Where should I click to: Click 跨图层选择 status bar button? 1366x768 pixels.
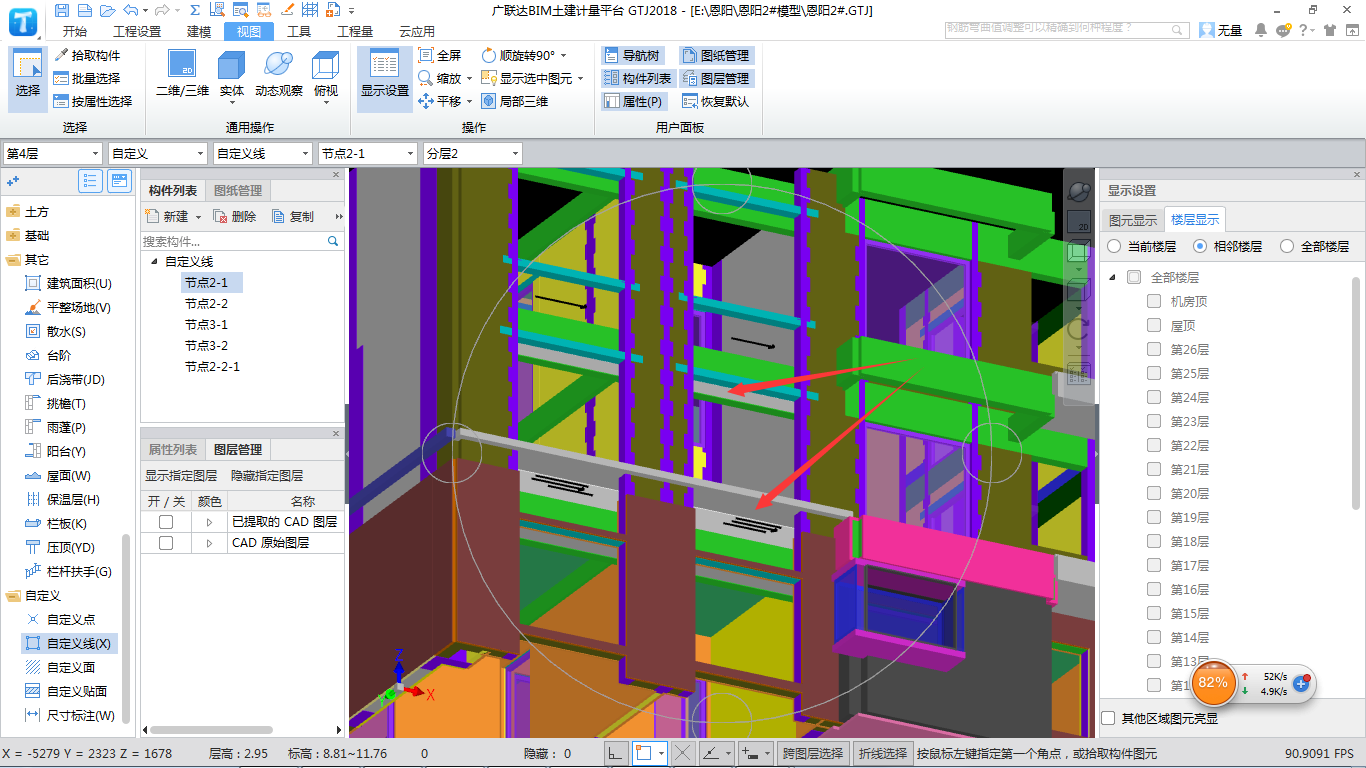[812, 753]
